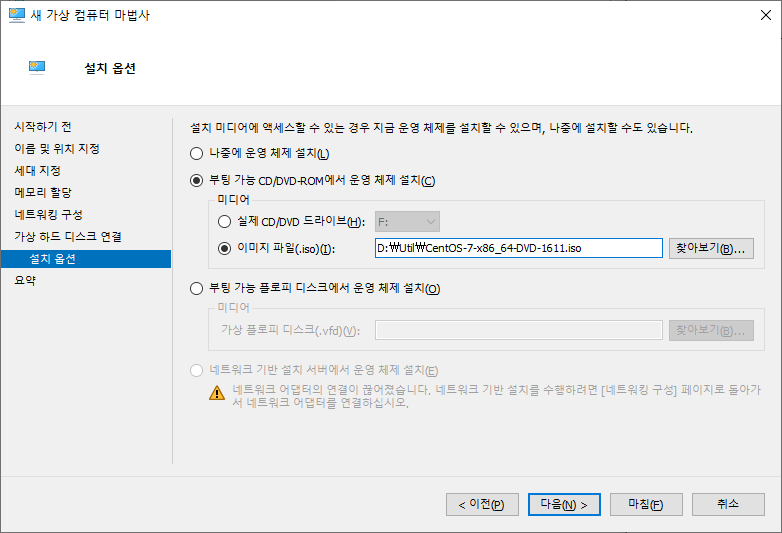This screenshot has width=782, height=533.
Task: Click the yellow warning triangle icon
Action: click(217, 393)
